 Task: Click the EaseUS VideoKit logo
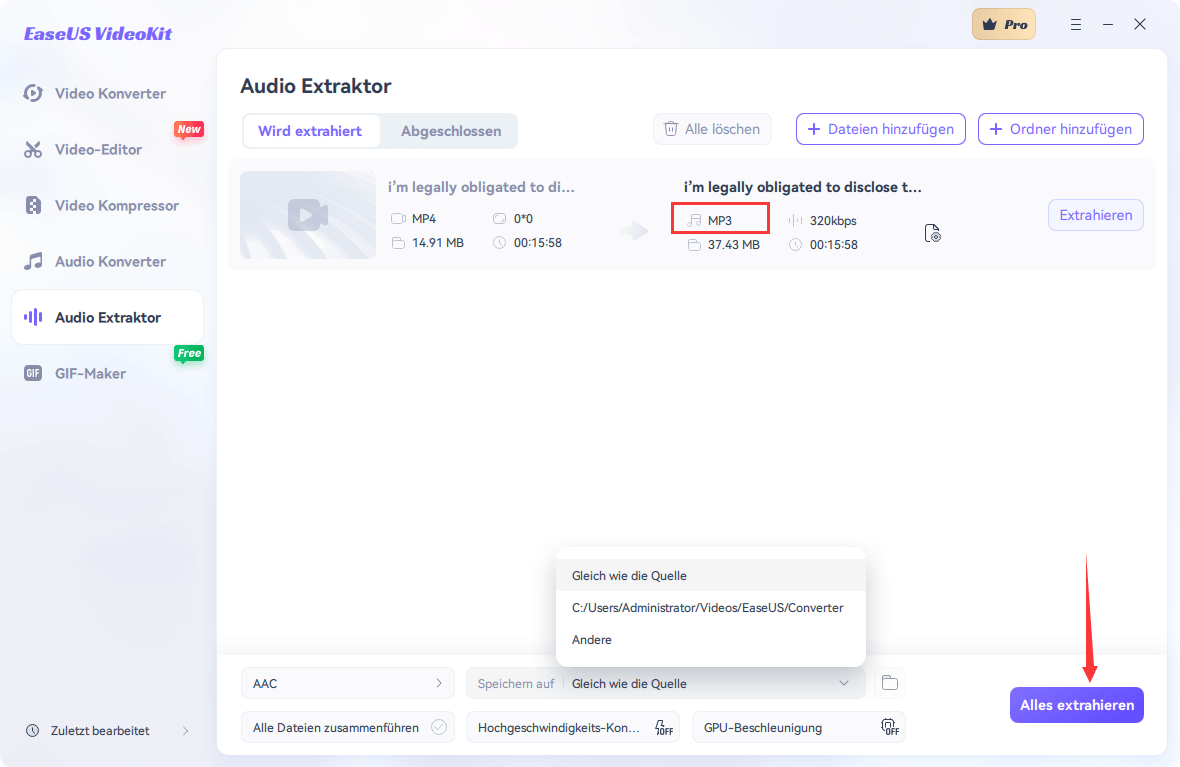coord(98,34)
